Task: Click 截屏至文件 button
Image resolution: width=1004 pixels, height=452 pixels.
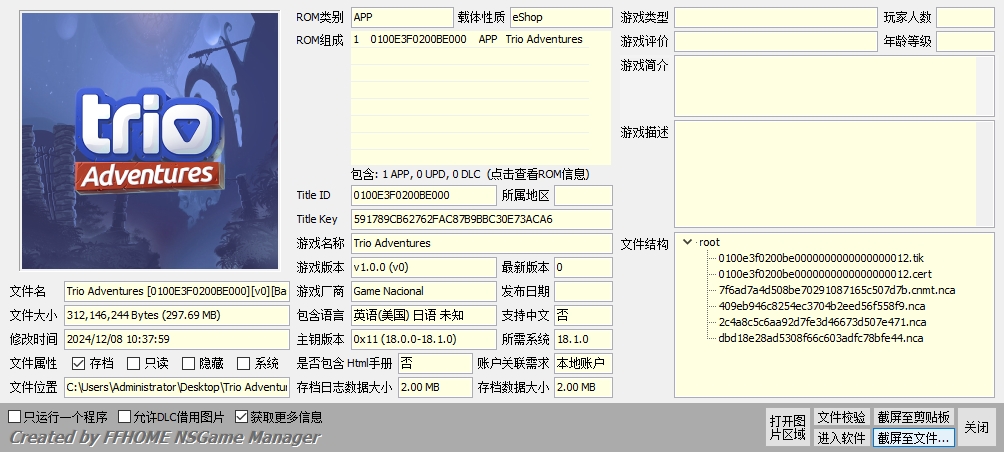Action: tap(914, 437)
